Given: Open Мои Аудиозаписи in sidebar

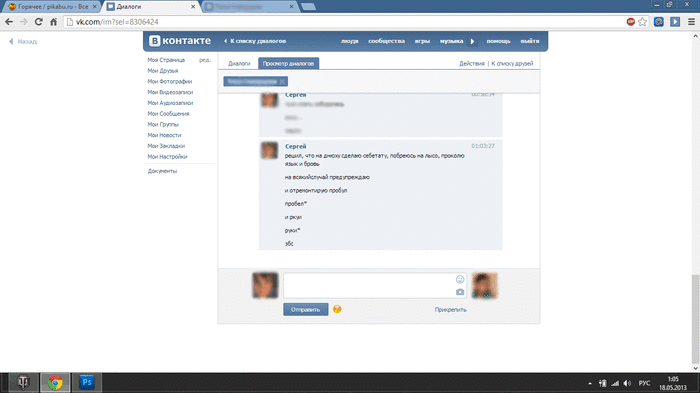Looking at the screenshot, I should click(x=170, y=103).
